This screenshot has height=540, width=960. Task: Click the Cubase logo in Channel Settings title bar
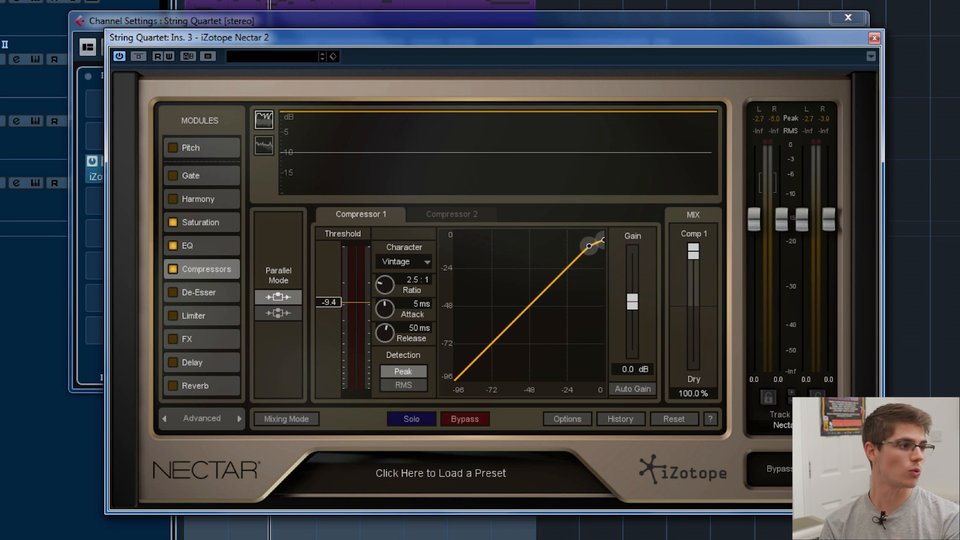click(x=80, y=21)
